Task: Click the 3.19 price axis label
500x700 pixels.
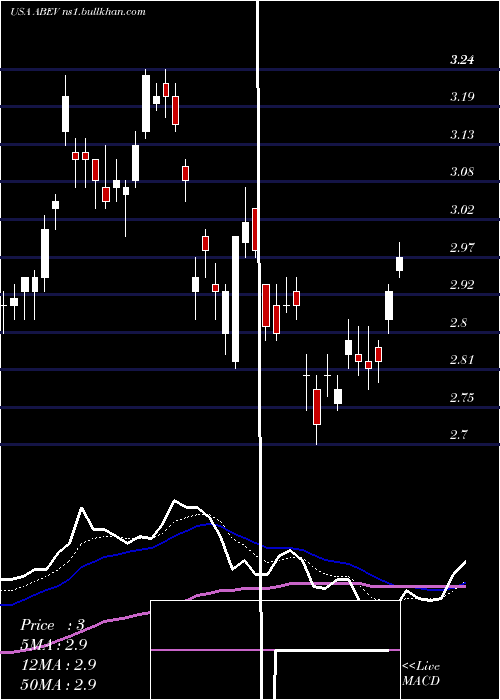Action: (x=462, y=97)
